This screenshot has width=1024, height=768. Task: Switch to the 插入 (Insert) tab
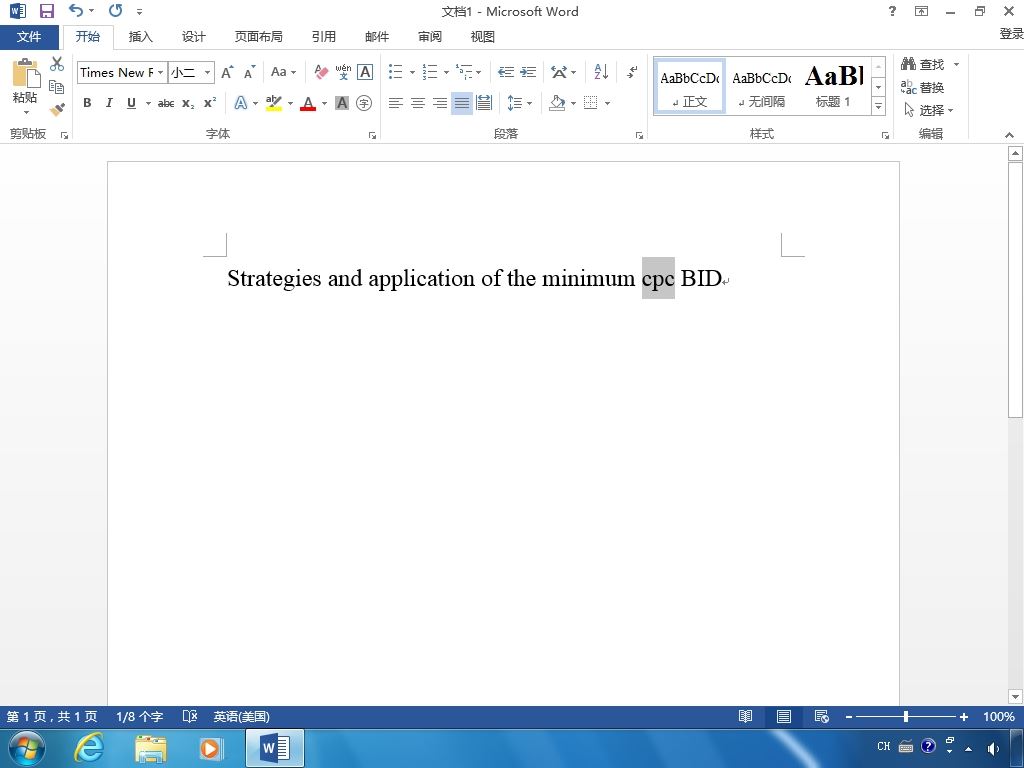point(140,37)
